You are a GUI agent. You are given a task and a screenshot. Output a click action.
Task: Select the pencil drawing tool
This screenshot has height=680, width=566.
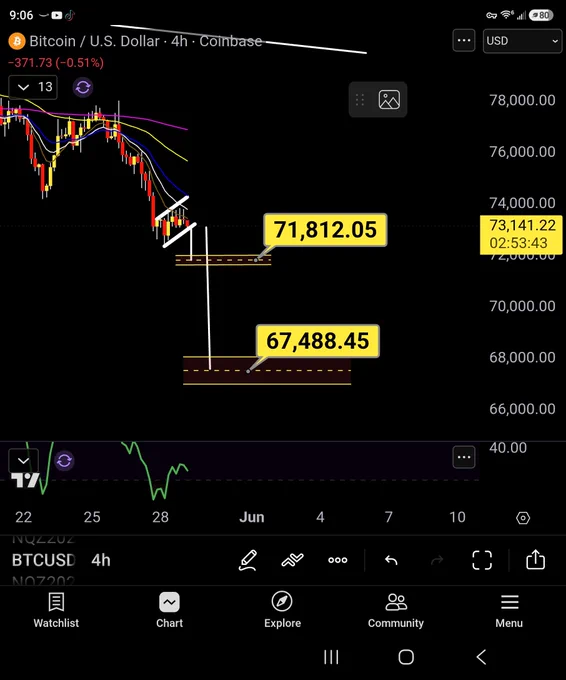pyautogui.click(x=248, y=560)
